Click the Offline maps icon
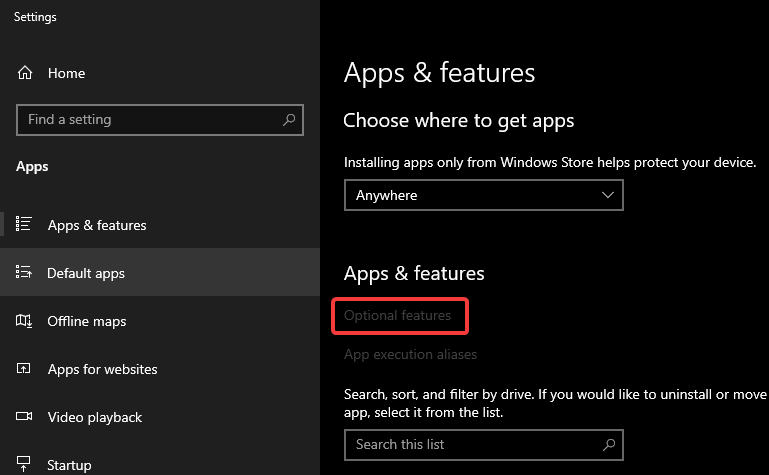 (26, 321)
